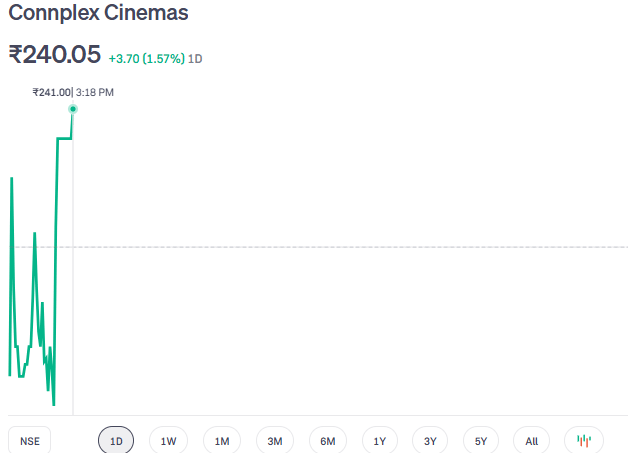Viewport: 628px width, 453px height.
Task: Click the green price marker dot
Action: pyautogui.click(x=73, y=108)
